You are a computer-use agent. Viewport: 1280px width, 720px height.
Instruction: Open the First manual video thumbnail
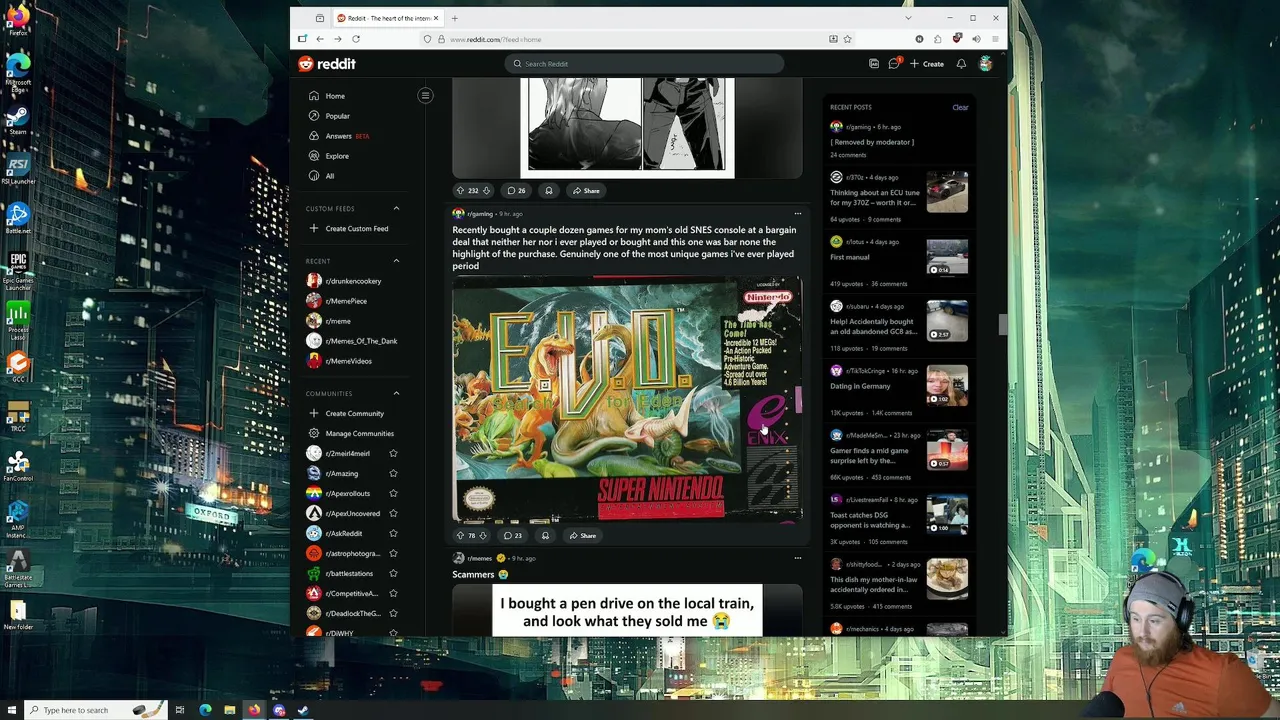click(x=947, y=257)
